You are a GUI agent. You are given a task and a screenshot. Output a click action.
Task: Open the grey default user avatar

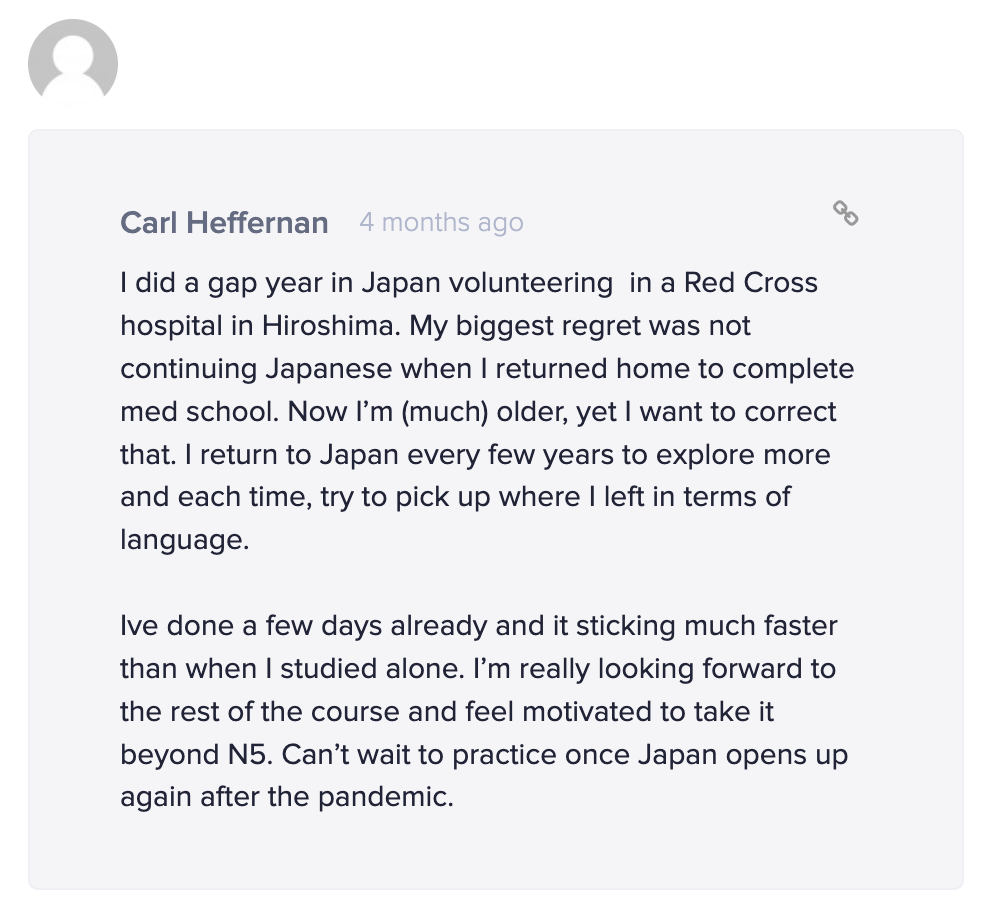73,62
